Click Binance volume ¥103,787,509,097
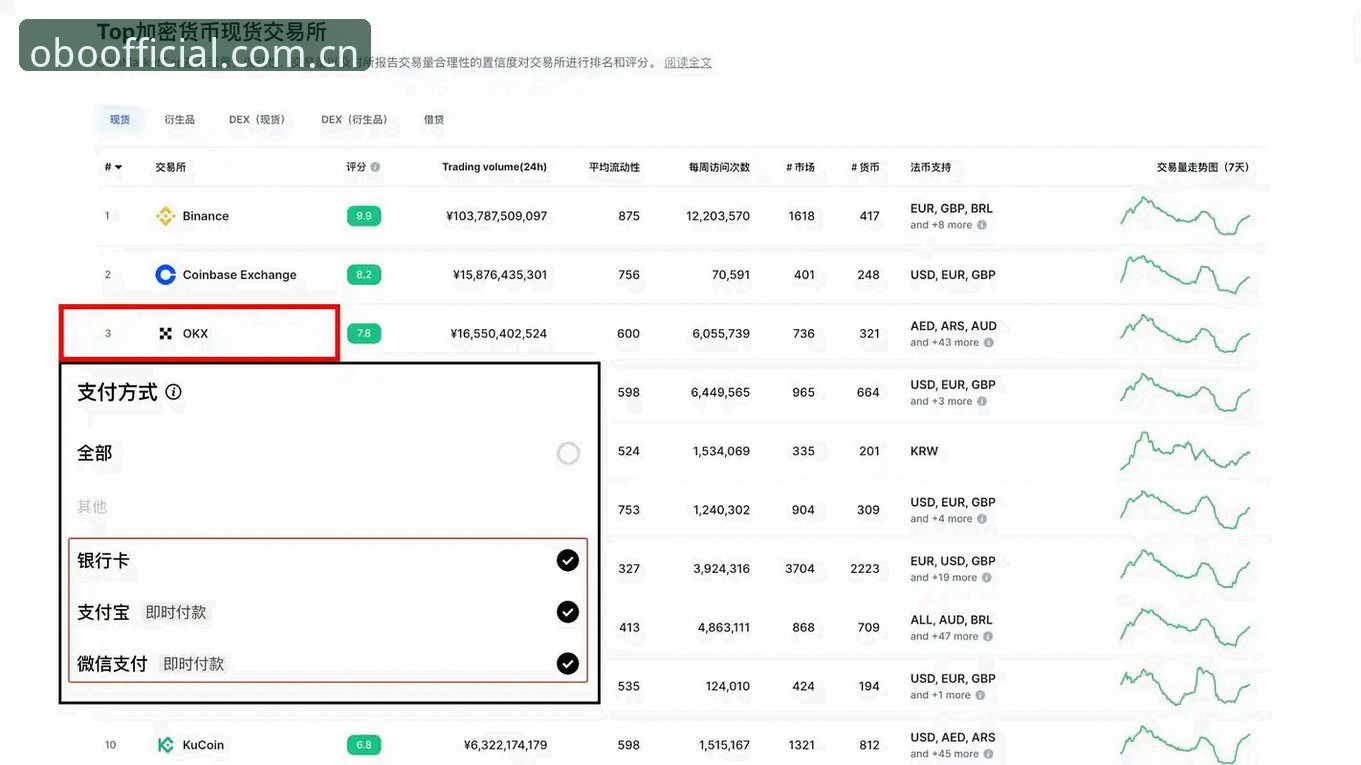The height and width of the screenshot is (765, 1361). (497, 216)
